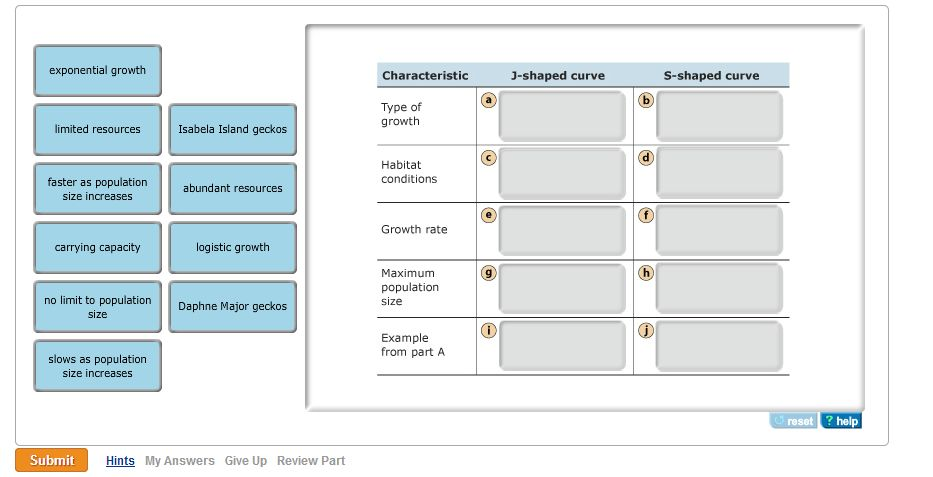Select the logistic growth tile
This screenshot has height=477, width=933.
(x=233, y=247)
